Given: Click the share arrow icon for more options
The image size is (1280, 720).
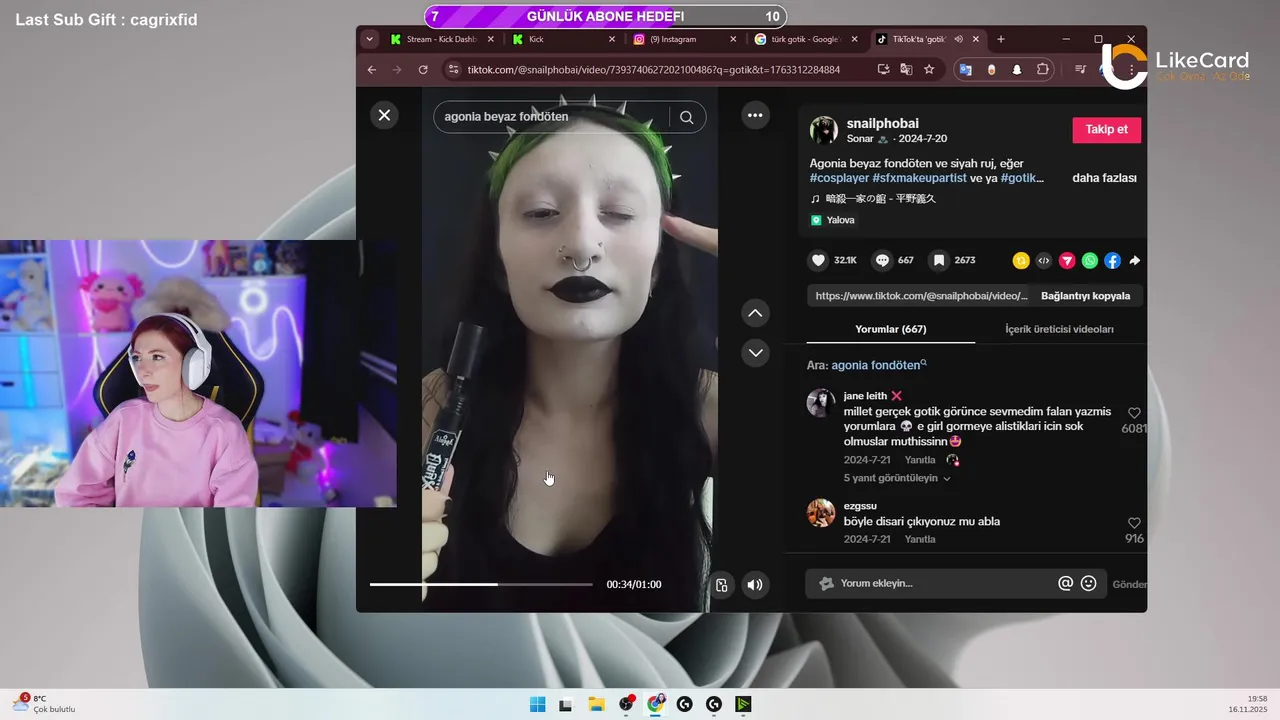Looking at the screenshot, I should [1135, 260].
